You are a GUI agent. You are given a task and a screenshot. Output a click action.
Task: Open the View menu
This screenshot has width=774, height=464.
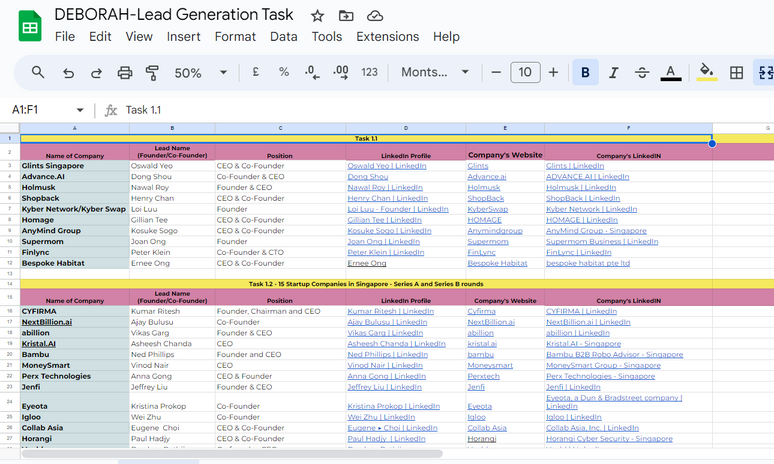[x=139, y=37]
